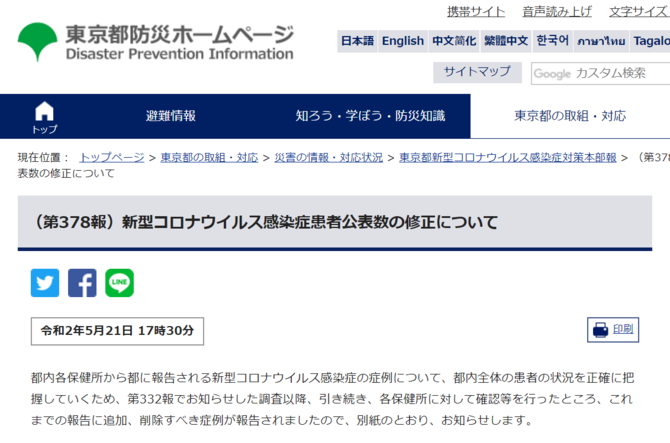Open the サイトマップ page
The height and width of the screenshot is (443, 670).
[x=477, y=72]
